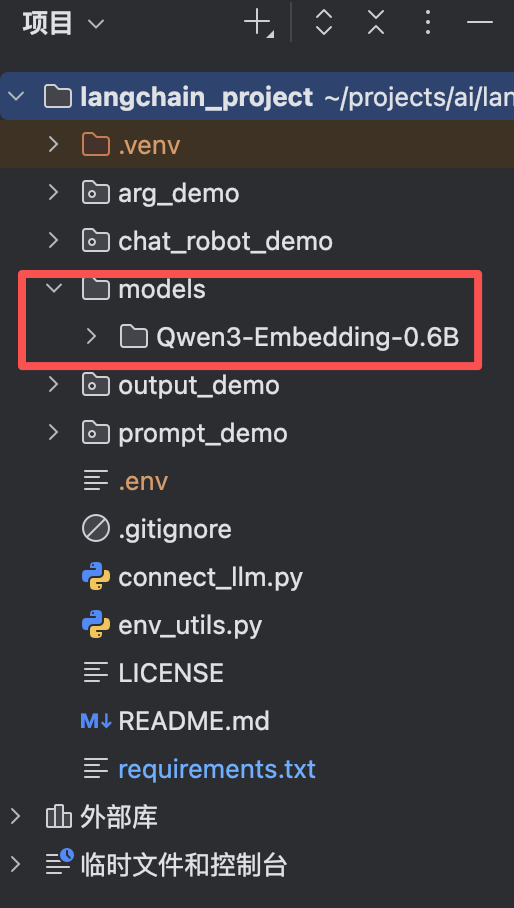Click the Collapse All arrows icon
Image resolution: width=514 pixels, height=908 pixels.
[x=376, y=23]
